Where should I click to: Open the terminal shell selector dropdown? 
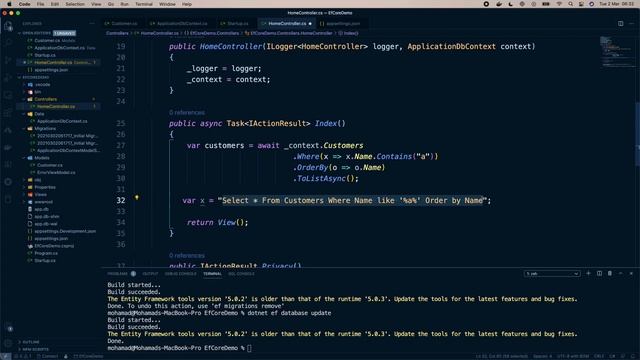click(552, 273)
